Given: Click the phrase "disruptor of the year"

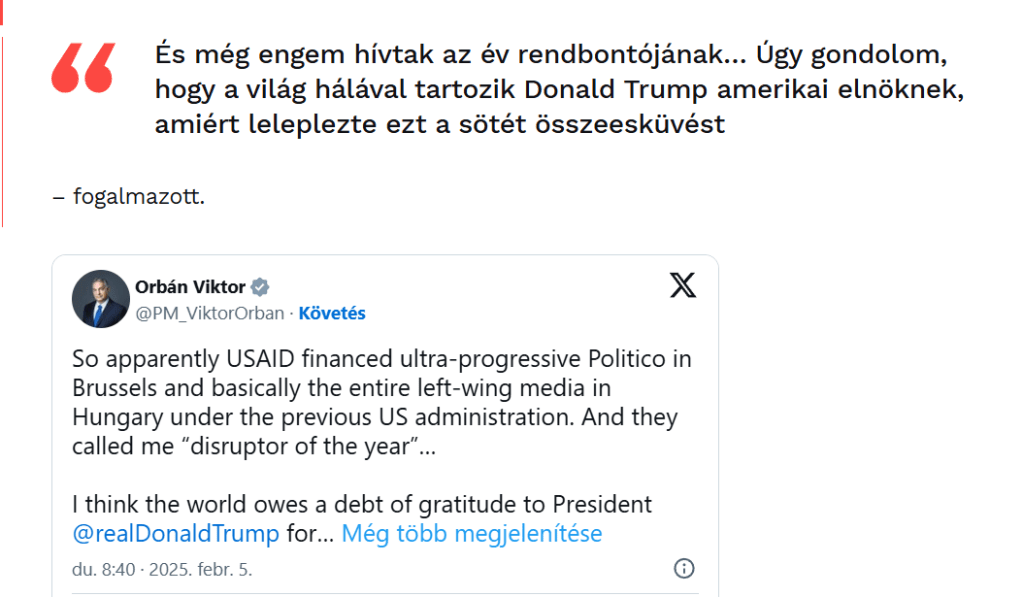Looking at the screenshot, I should [x=296, y=446].
